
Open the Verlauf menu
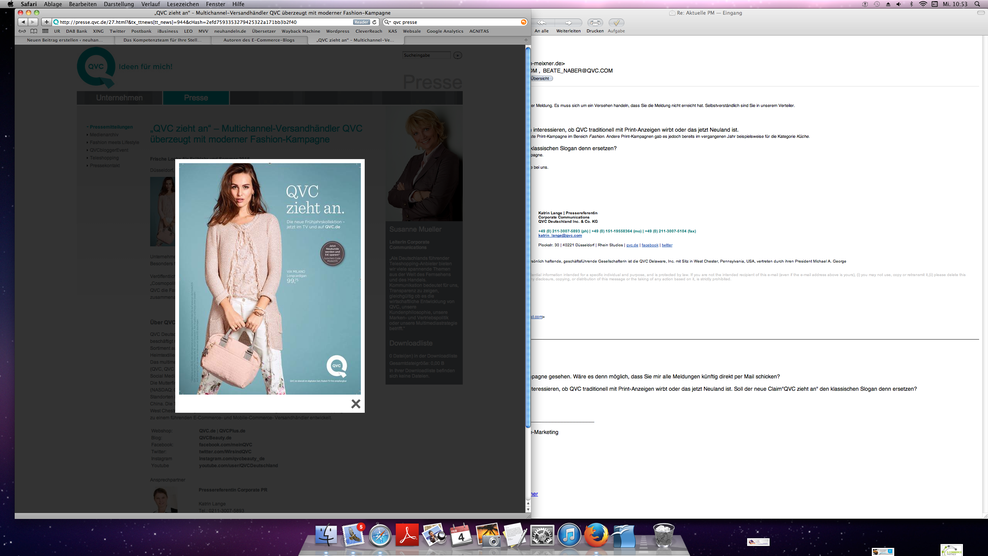tap(150, 4)
